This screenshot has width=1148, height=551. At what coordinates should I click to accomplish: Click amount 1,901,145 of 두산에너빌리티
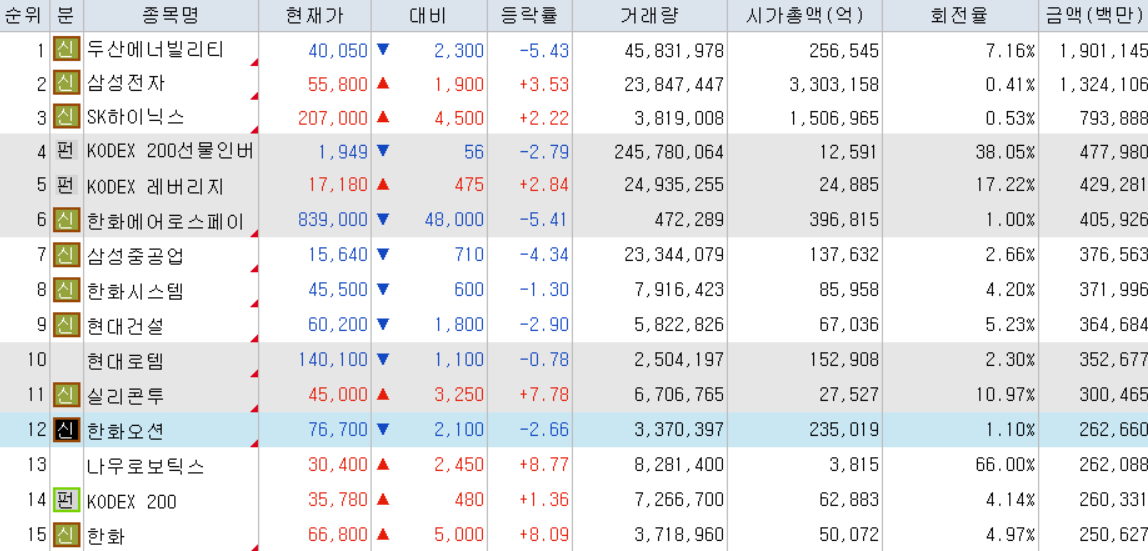(1104, 50)
